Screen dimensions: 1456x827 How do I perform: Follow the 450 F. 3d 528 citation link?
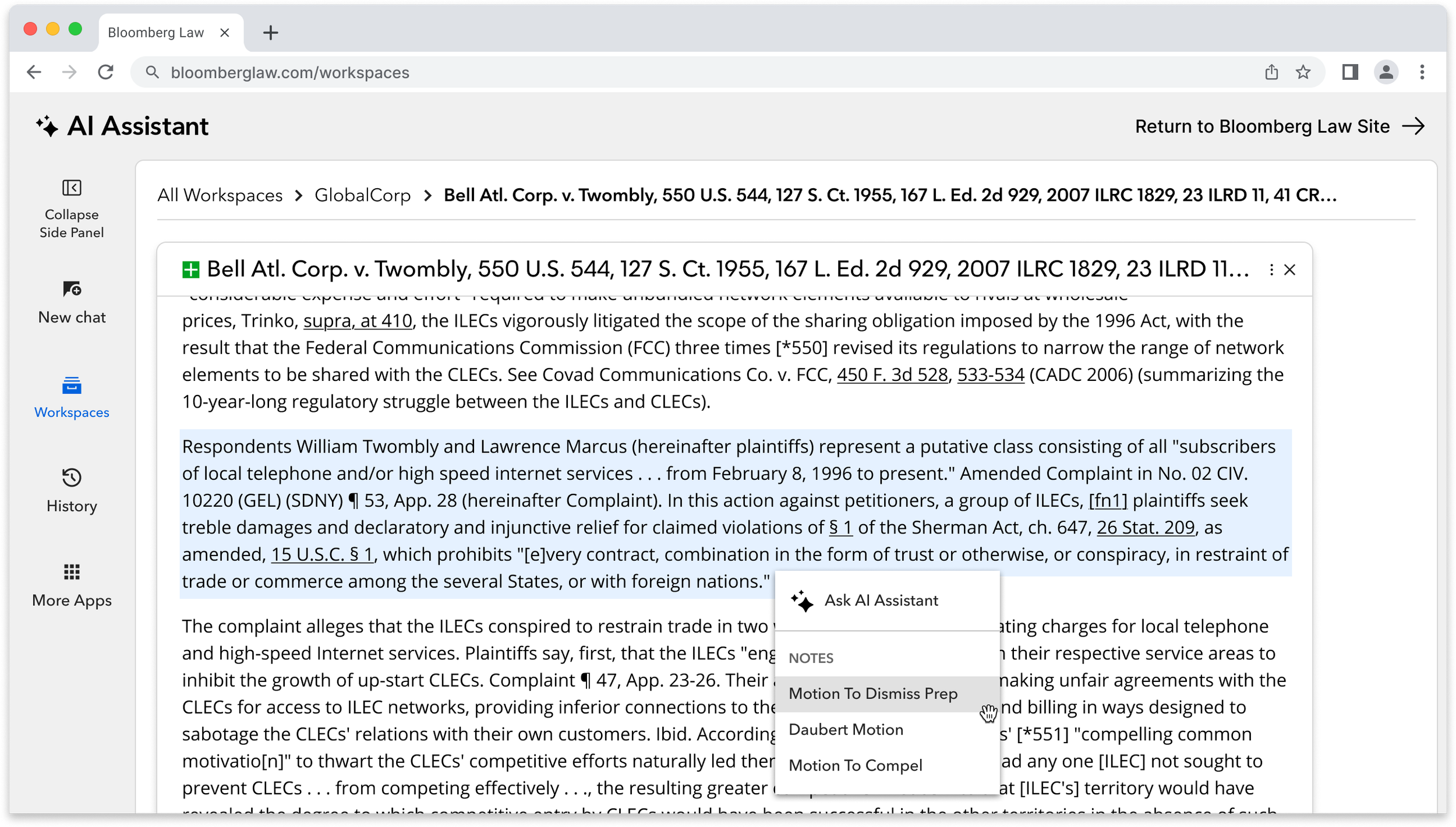tap(892, 374)
